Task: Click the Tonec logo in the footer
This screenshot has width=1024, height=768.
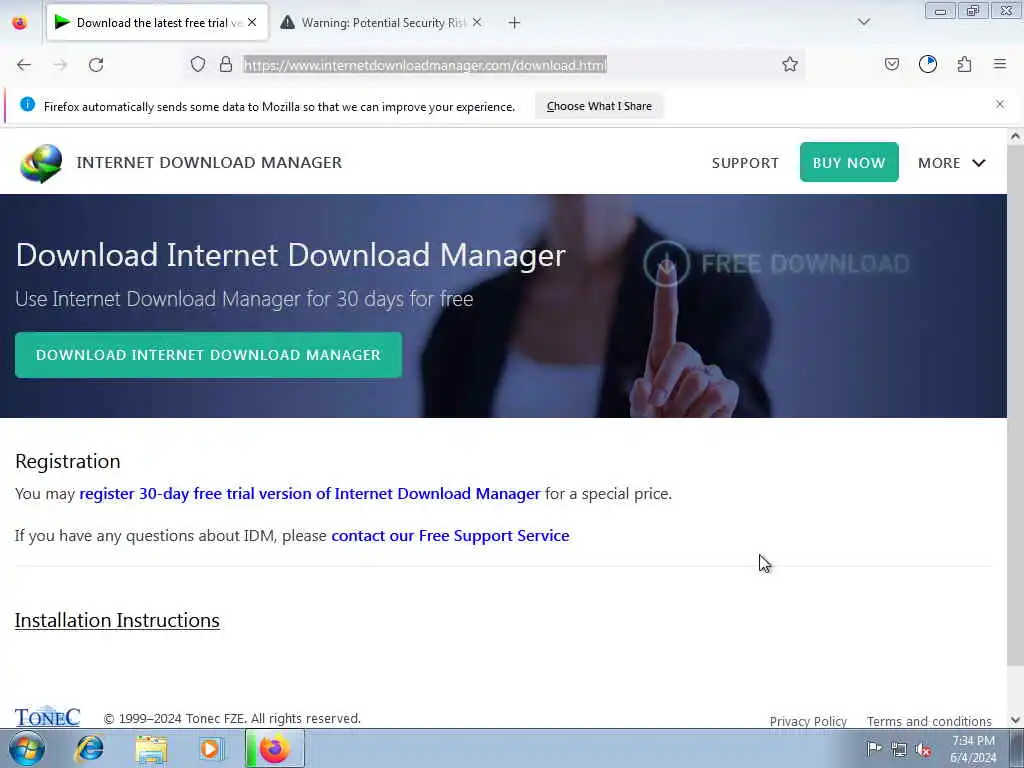Action: (x=48, y=716)
